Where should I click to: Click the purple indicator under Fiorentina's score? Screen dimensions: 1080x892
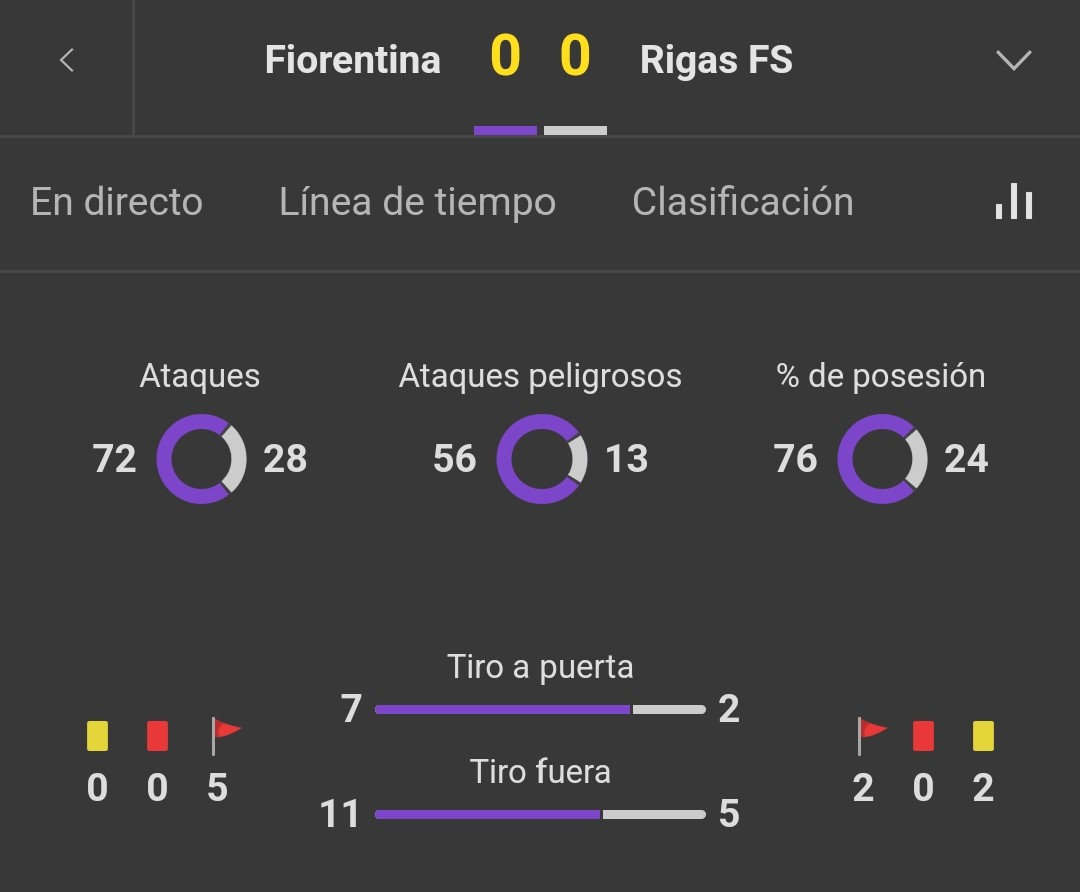click(506, 130)
